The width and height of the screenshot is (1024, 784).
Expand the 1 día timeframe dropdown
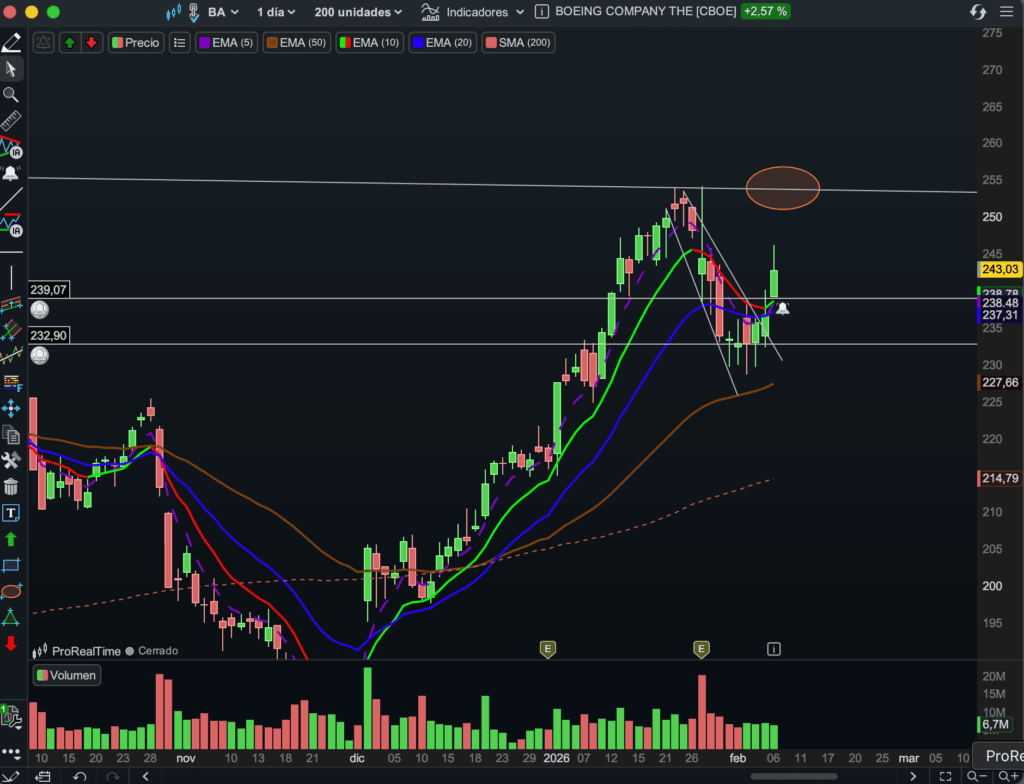click(x=276, y=12)
